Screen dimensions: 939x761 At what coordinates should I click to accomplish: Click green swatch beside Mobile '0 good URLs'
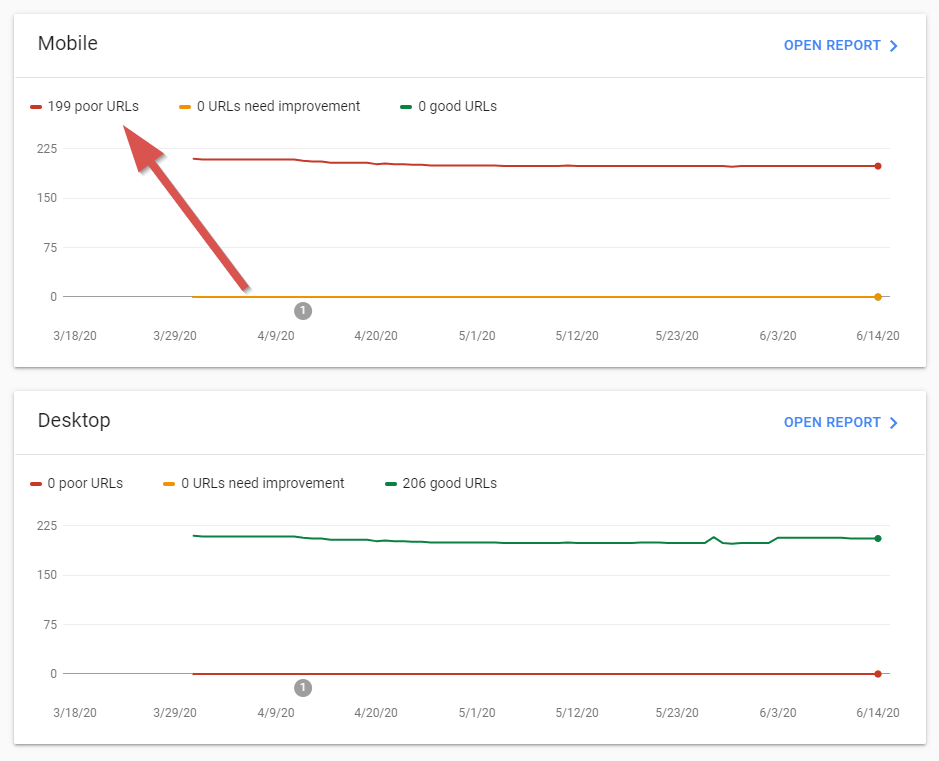[x=406, y=106]
